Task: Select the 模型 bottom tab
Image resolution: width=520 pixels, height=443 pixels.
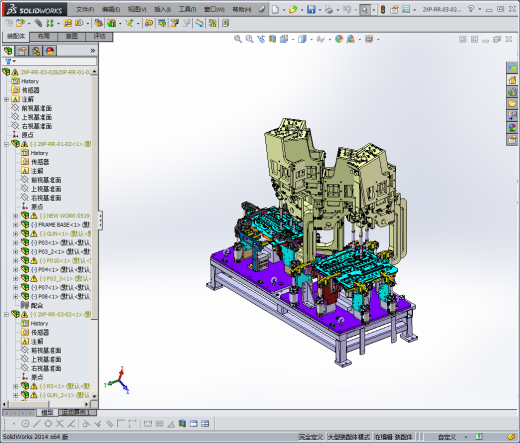Action: (x=47, y=413)
